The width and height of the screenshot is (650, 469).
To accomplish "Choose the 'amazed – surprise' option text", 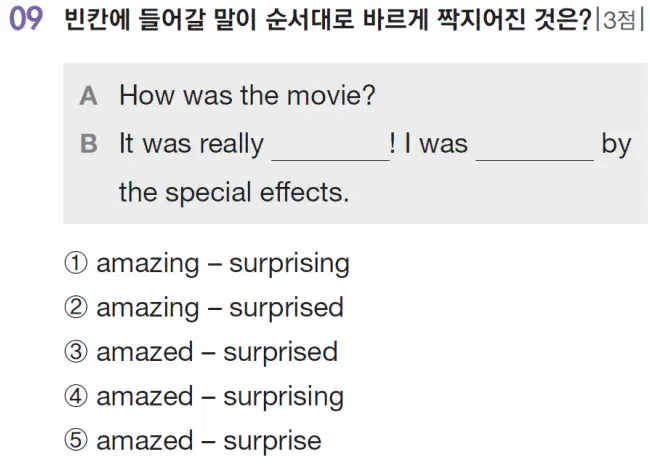I will point(209,441).
